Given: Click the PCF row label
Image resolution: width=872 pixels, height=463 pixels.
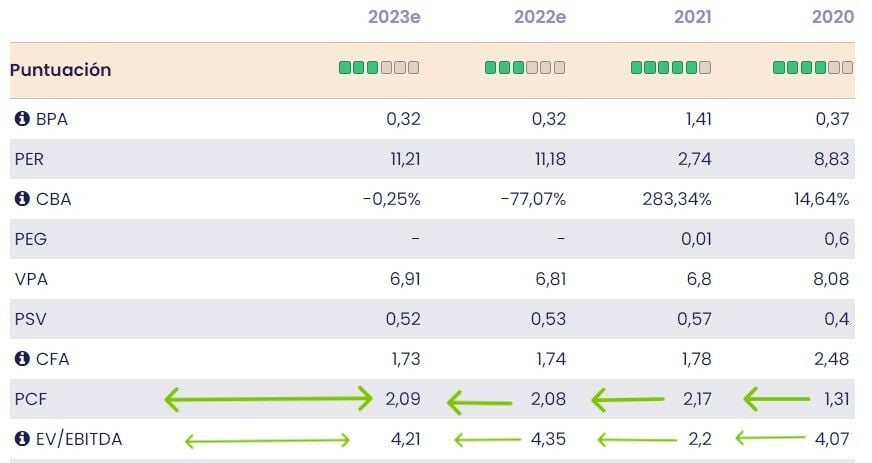Looking at the screenshot, I should [30, 399].
